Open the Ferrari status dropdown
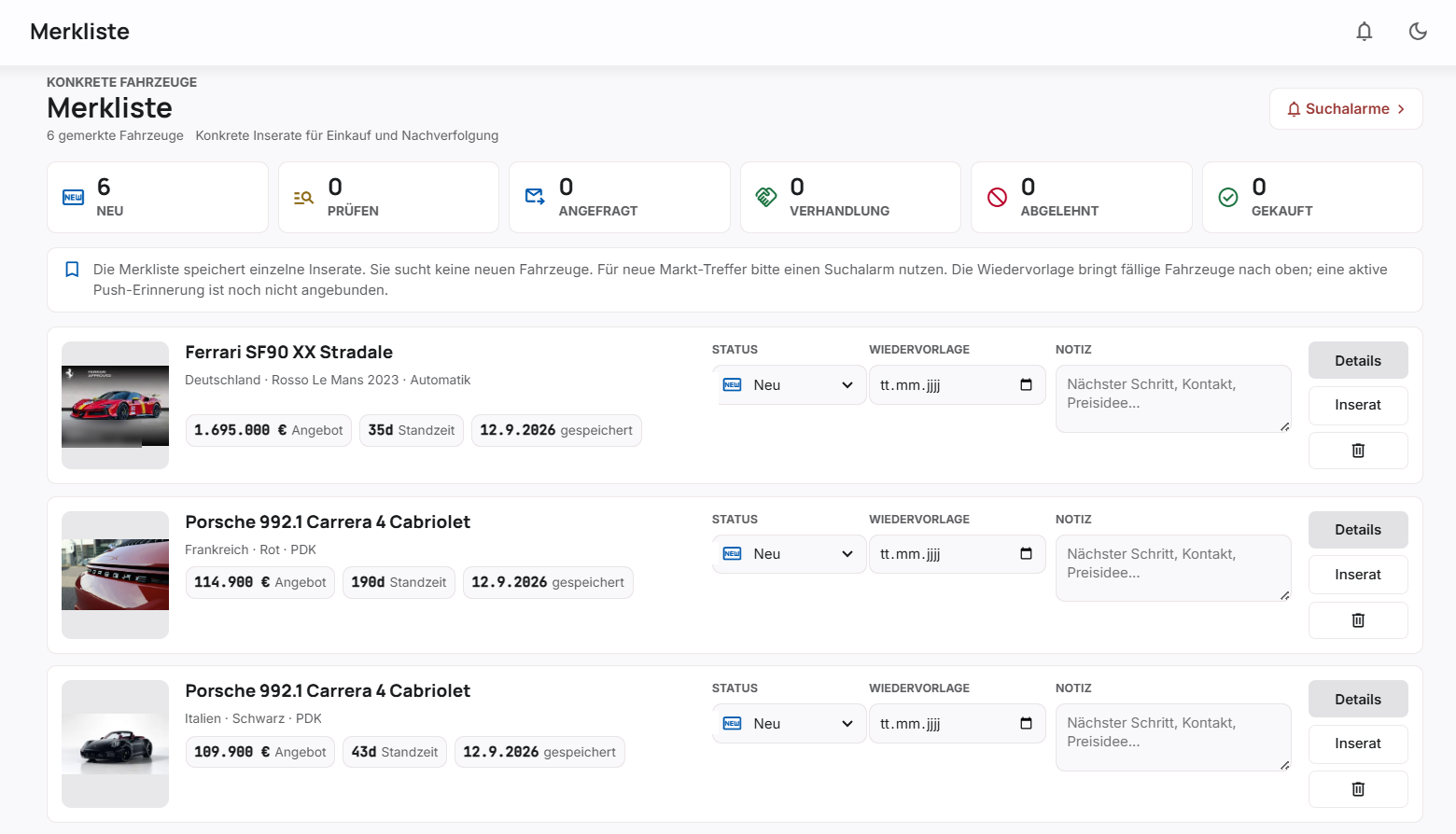Viewport: 1456px width, 834px height. point(789,385)
